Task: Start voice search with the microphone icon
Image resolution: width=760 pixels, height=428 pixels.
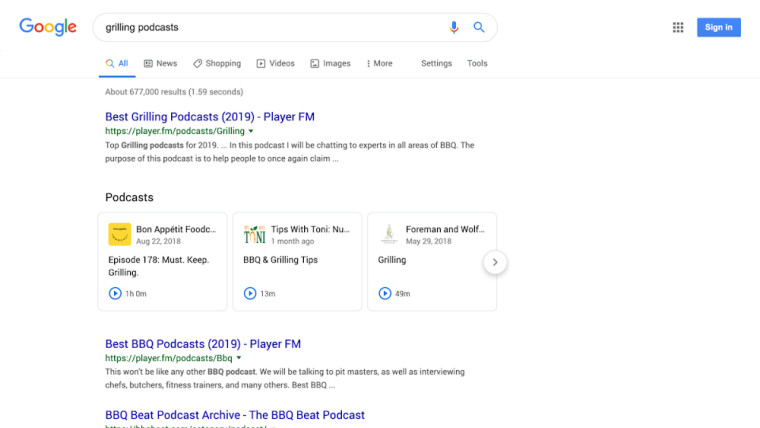Action: (x=454, y=27)
